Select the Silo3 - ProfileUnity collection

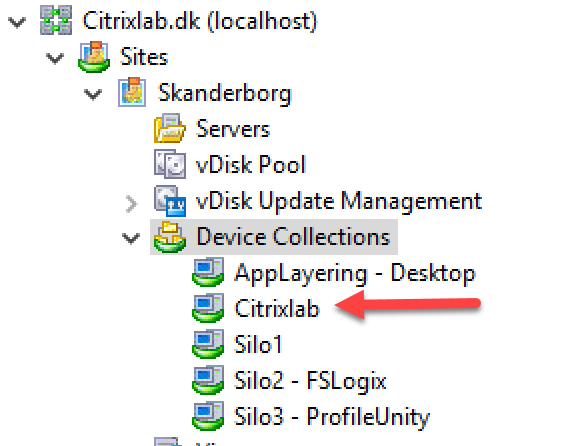click(332, 417)
